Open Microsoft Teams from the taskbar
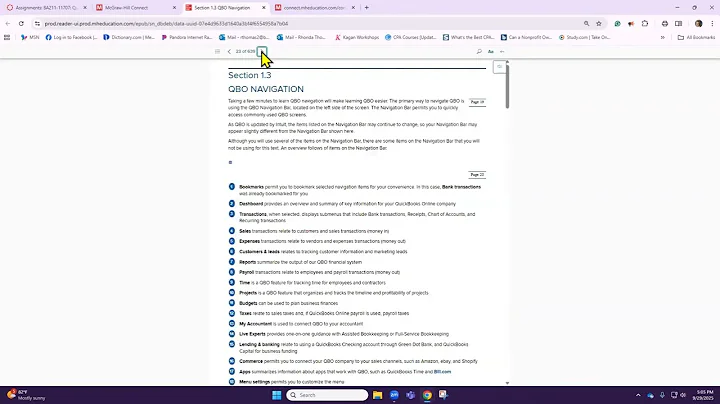 click(411, 395)
